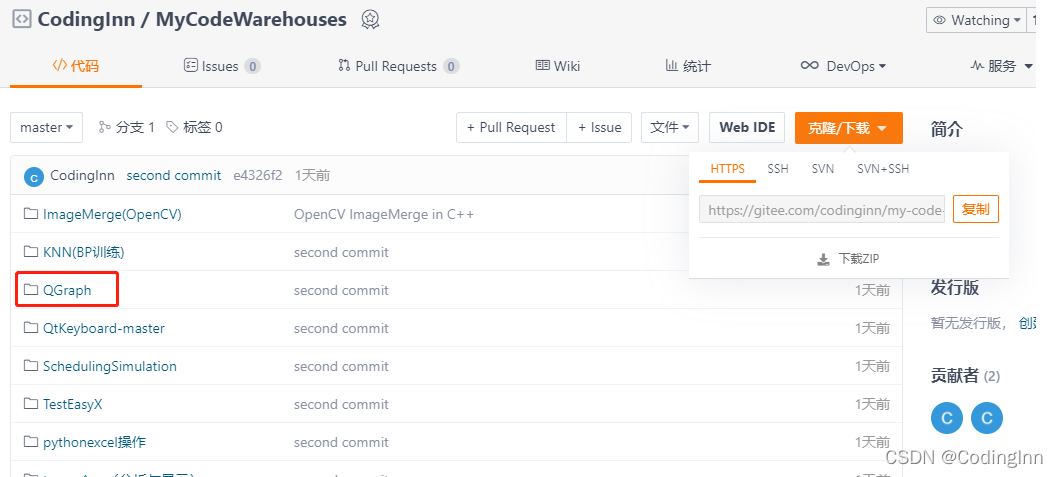
Task: Click the folder icon for SchedulingSimulation
Action: pos(30,366)
